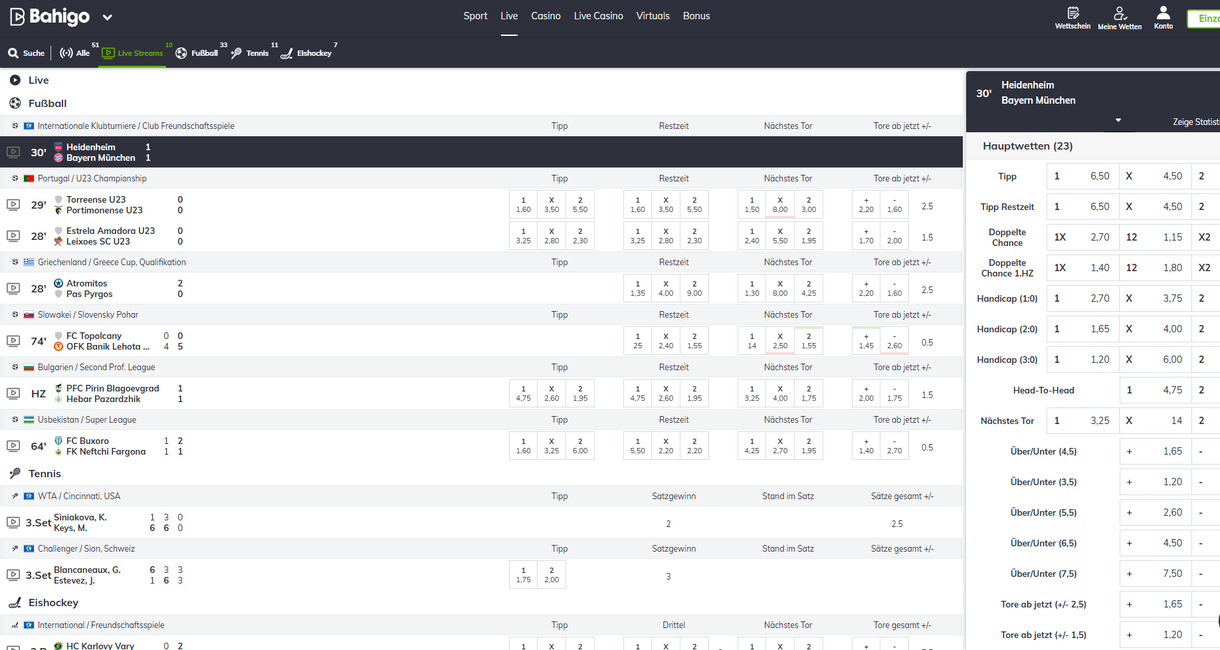The width and height of the screenshot is (1220, 650).
Task: Click soccer ball icon by Fußball heading
Action: [15, 103]
